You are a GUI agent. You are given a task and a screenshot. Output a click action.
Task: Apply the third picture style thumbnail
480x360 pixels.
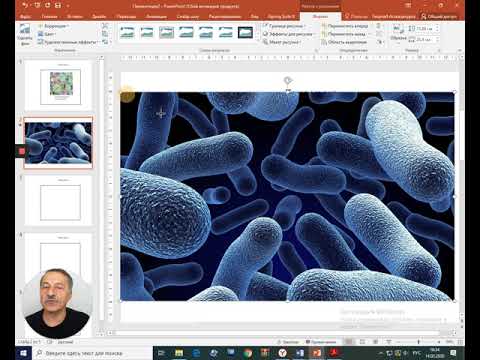[x=166, y=33]
